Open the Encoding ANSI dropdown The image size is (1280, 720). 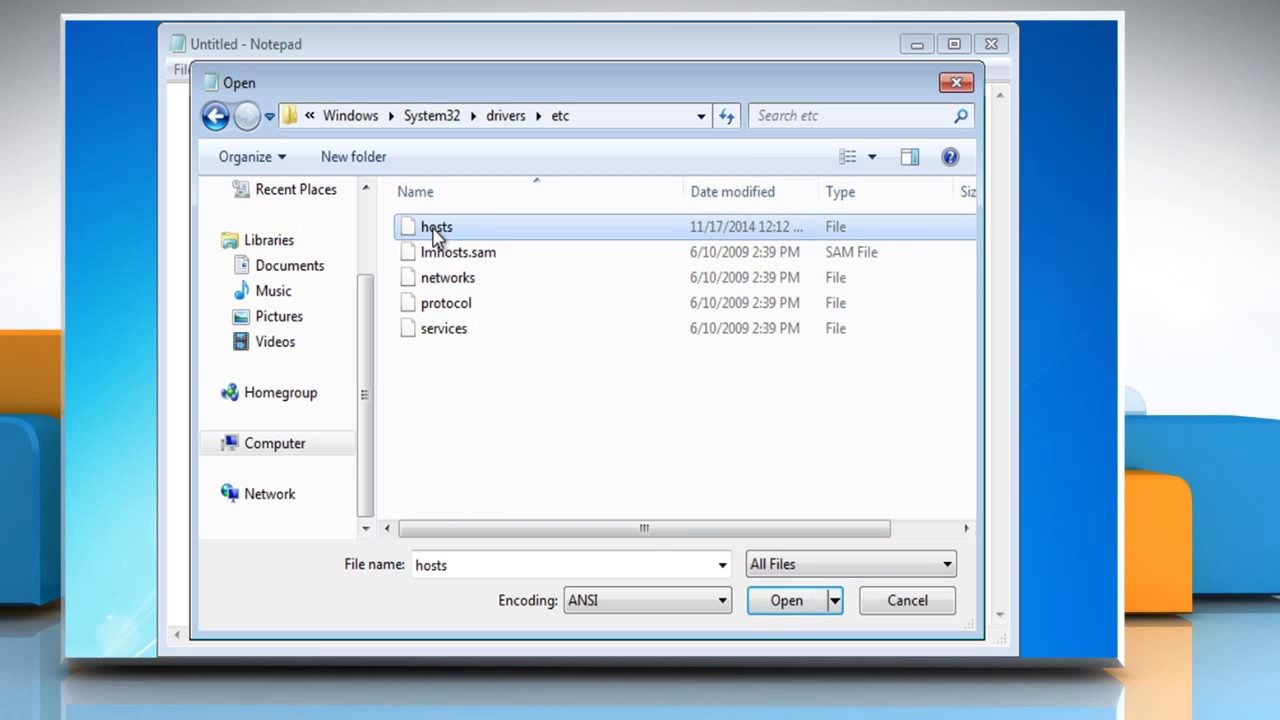pyautogui.click(x=647, y=600)
